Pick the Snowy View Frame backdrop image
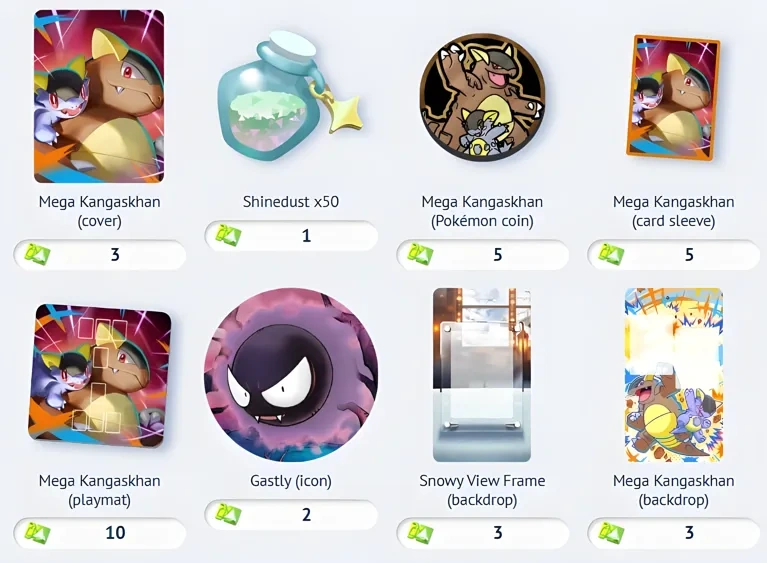The width and height of the screenshot is (767, 563). (482, 375)
